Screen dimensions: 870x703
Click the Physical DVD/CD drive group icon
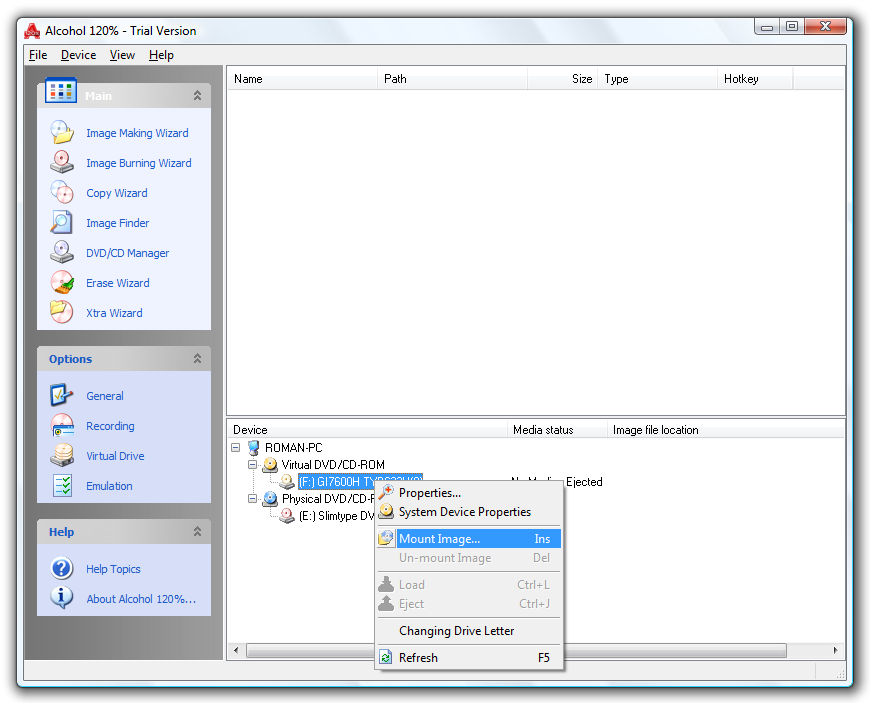270,499
